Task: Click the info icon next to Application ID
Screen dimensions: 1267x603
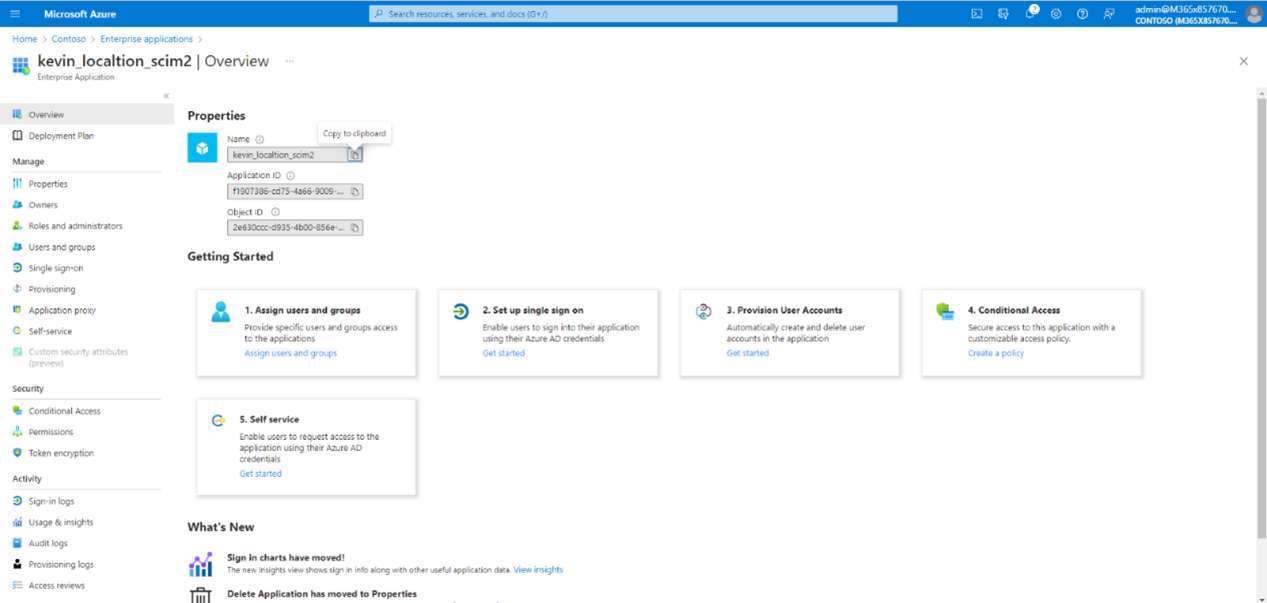Action: [291, 175]
